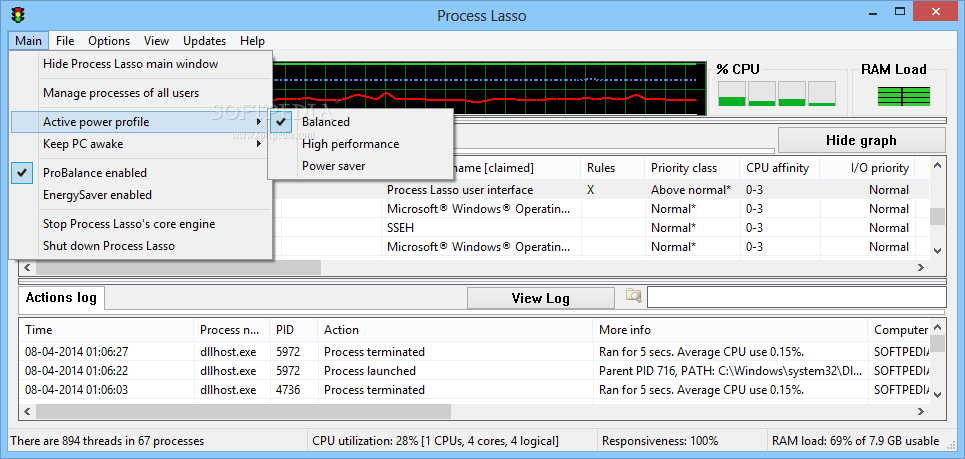Screen dimensions: 965x459
Task: Click the actions log horizontal scrollbar
Action: tap(243, 412)
